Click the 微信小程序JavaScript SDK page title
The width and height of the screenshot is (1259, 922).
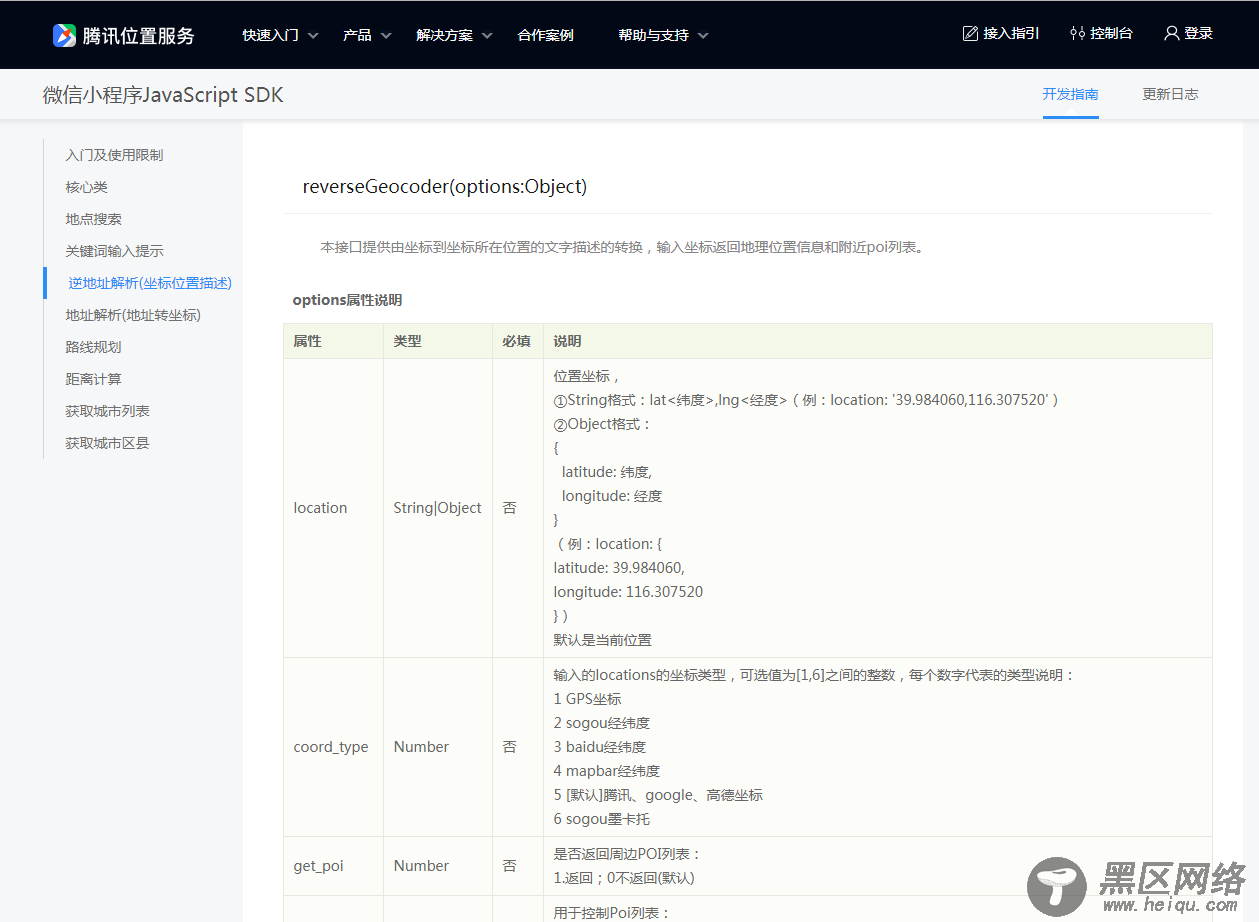(x=163, y=95)
